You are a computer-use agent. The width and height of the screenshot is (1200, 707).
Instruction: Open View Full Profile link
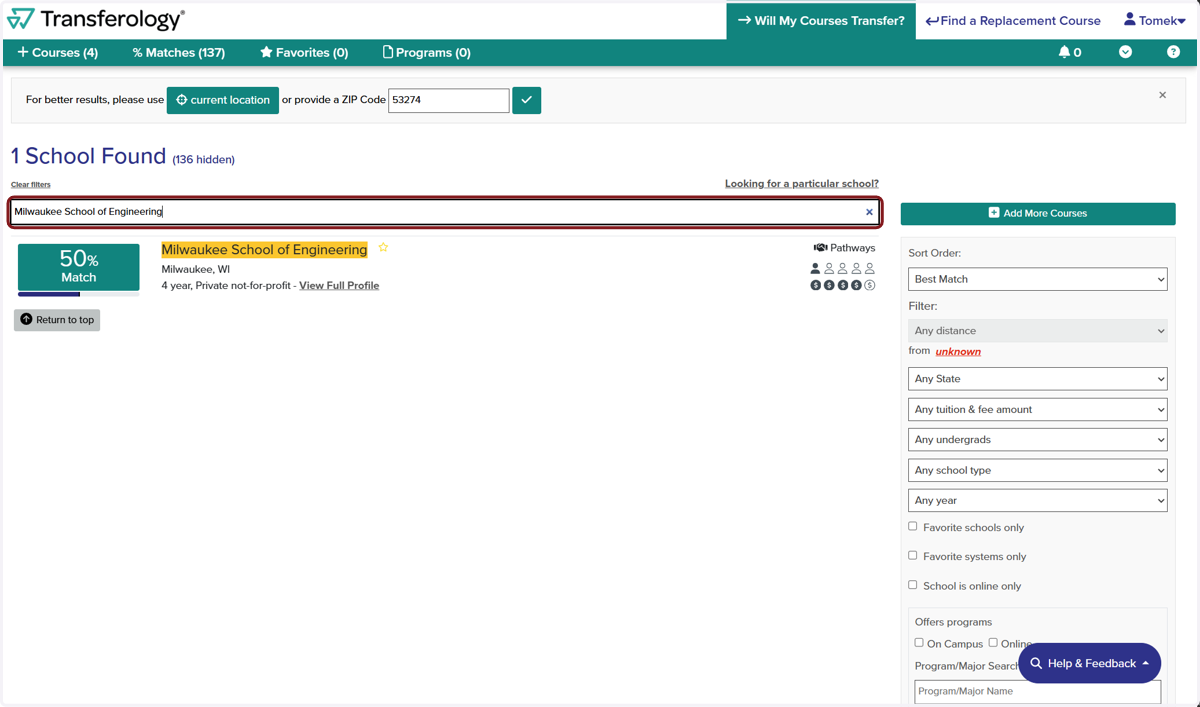[339, 285]
